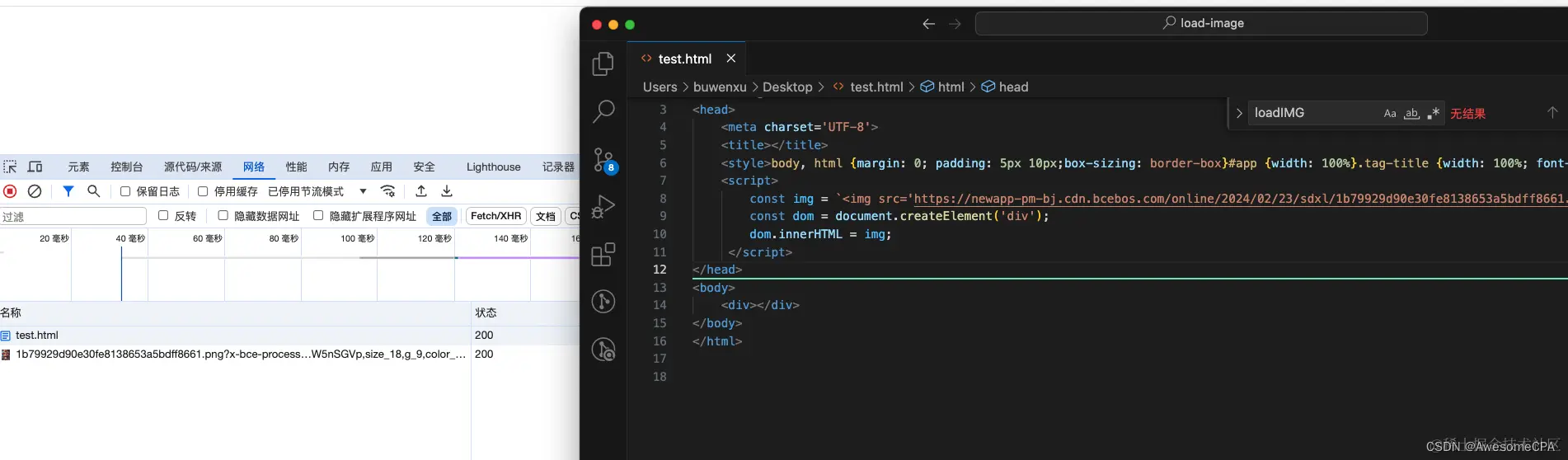Select the test.html editor tab
The image size is (1568, 460).
click(x=685, y=59)
